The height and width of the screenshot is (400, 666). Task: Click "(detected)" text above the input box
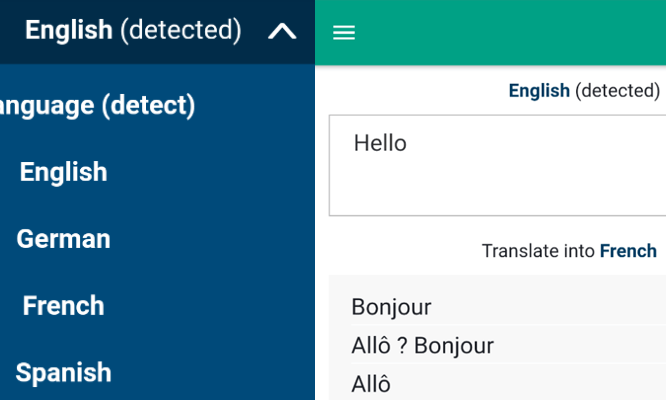pyautogui.click(x=617, y=91)
